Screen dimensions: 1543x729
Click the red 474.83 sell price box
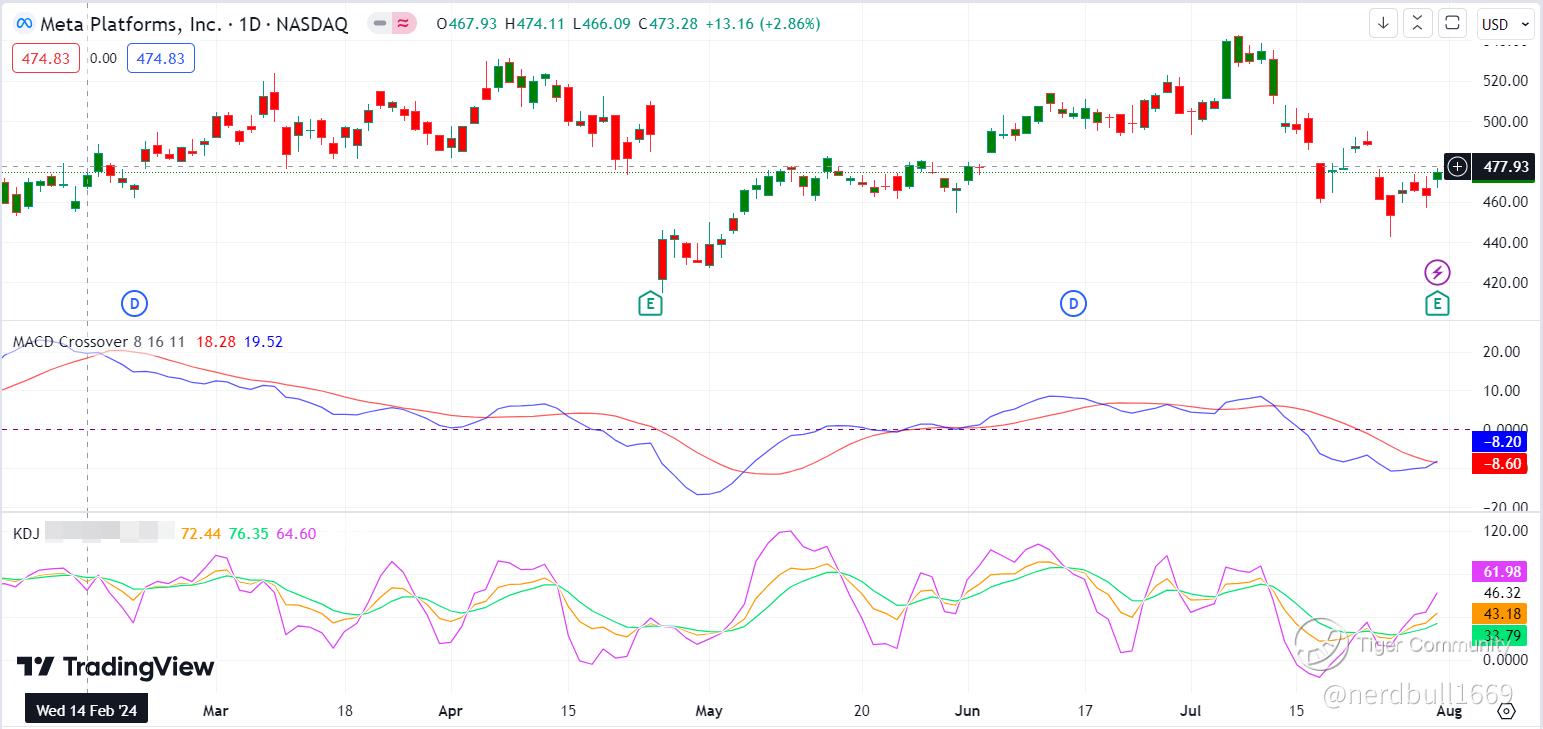point(46,59)
